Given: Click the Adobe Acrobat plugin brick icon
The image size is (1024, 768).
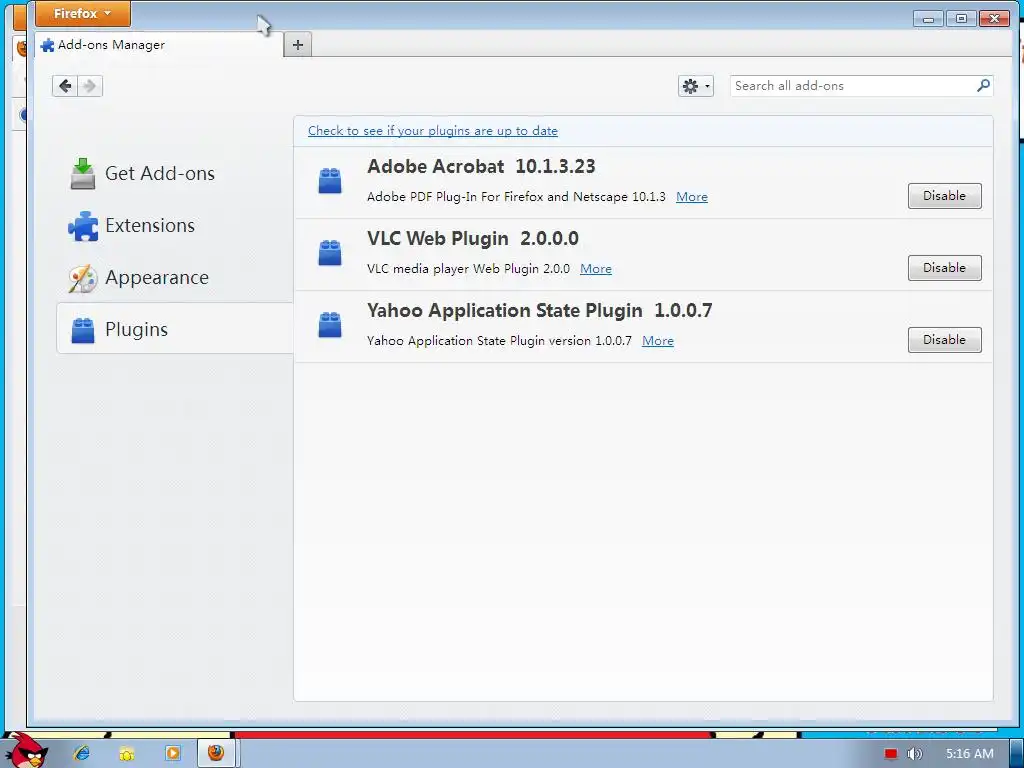Looking at the screenshot, I should pyautogui.click(x=330, y=181).
